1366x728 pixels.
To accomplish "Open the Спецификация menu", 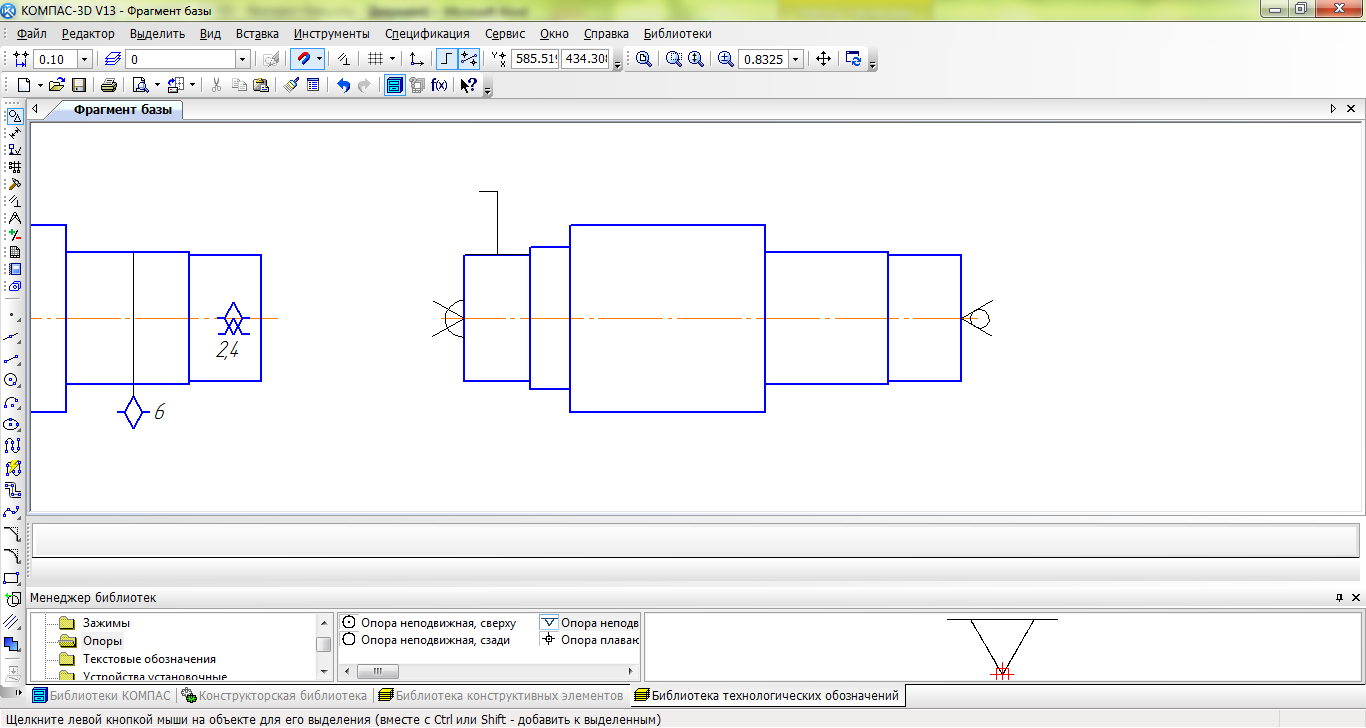I will tap(427, 33).
